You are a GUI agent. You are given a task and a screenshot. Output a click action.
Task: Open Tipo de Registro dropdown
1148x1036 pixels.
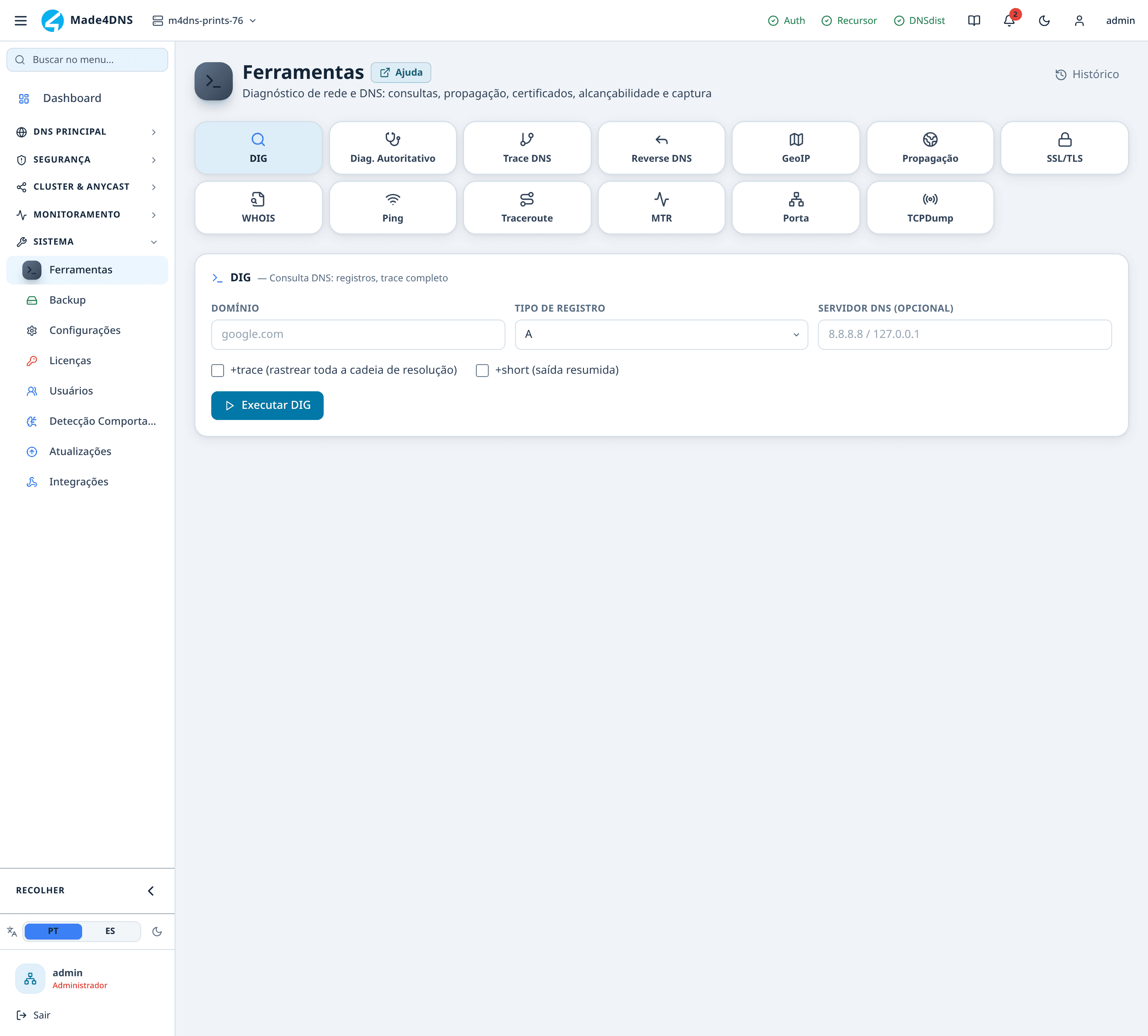661,335
